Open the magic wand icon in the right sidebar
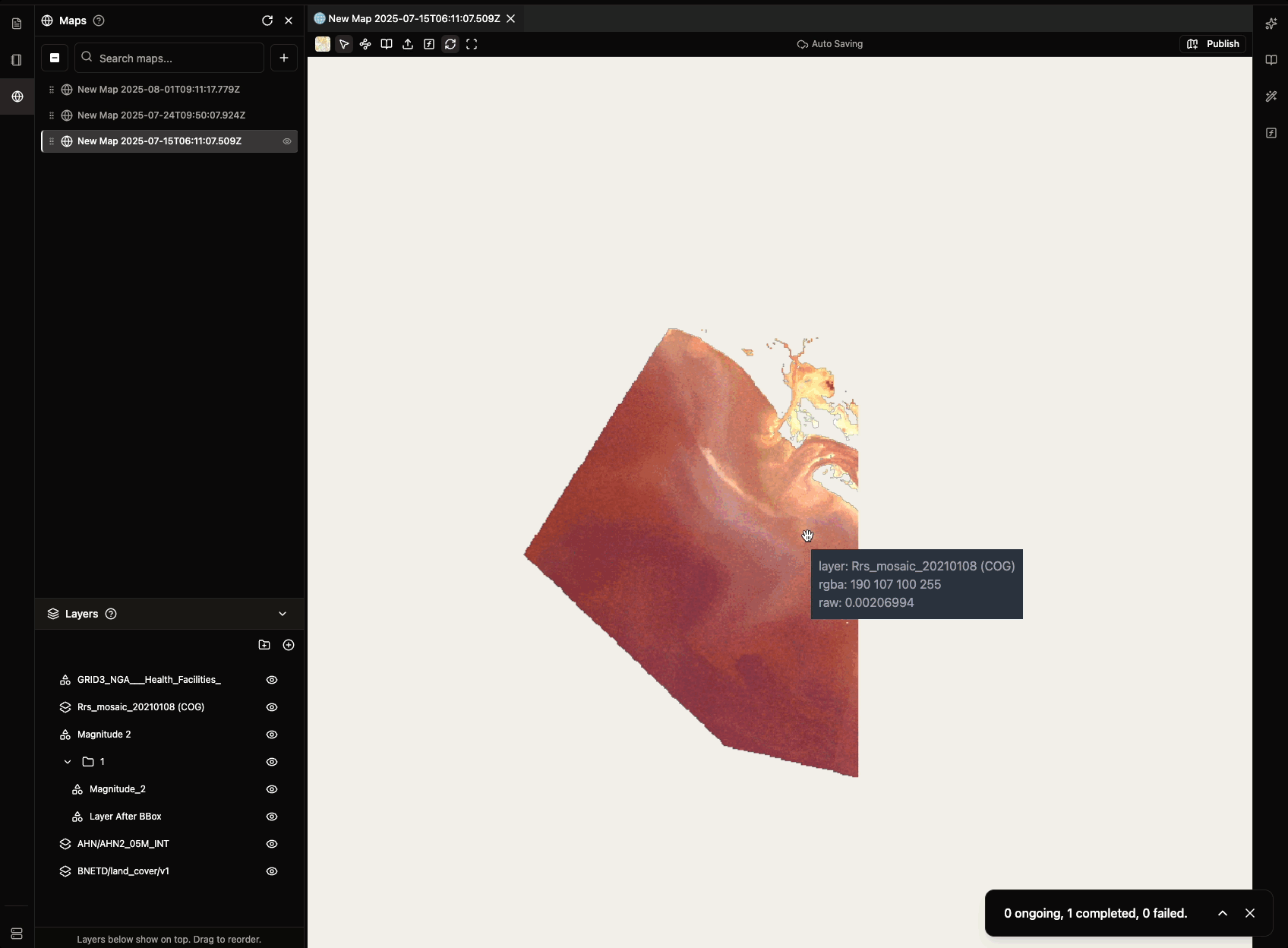Viewport: 1288px width, 948px height. point(1271,96)
